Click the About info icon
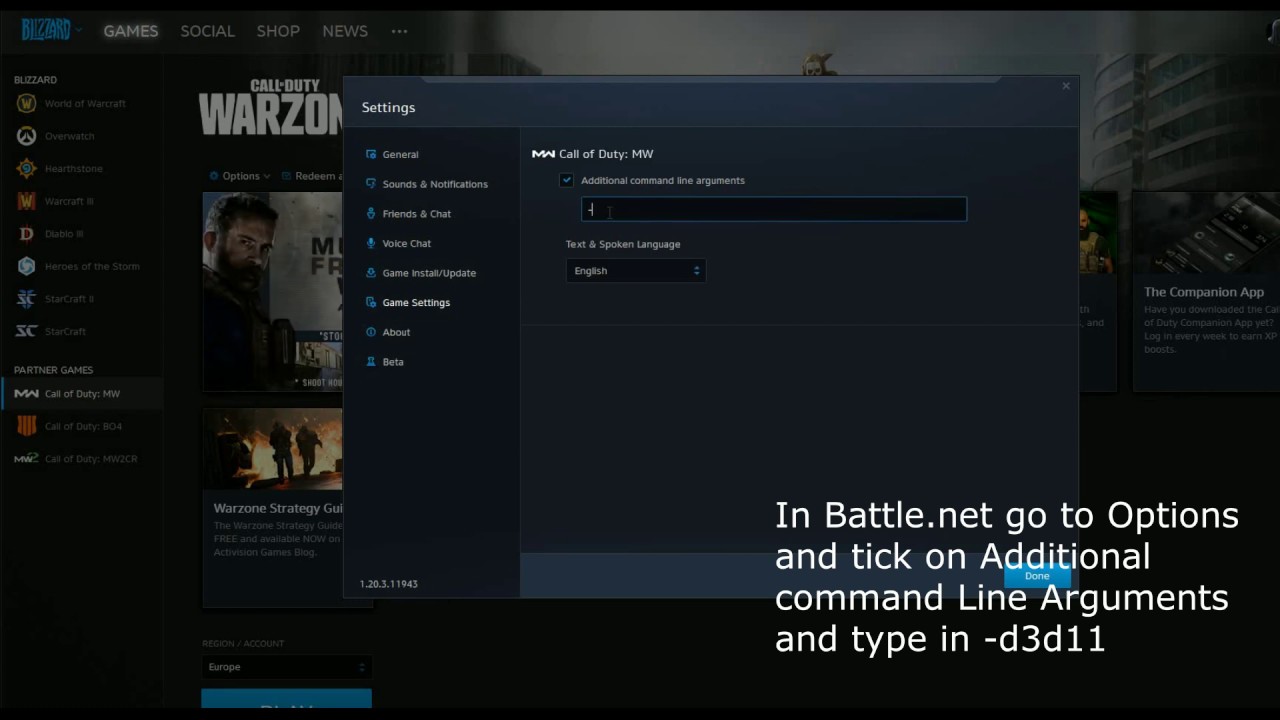Image resolution: width=1280 pixels, height=720 pixels. (x=371, y=332)
